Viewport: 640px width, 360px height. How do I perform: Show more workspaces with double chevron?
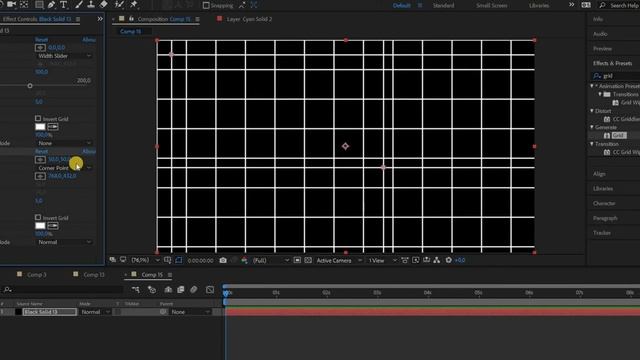point(571,5)
